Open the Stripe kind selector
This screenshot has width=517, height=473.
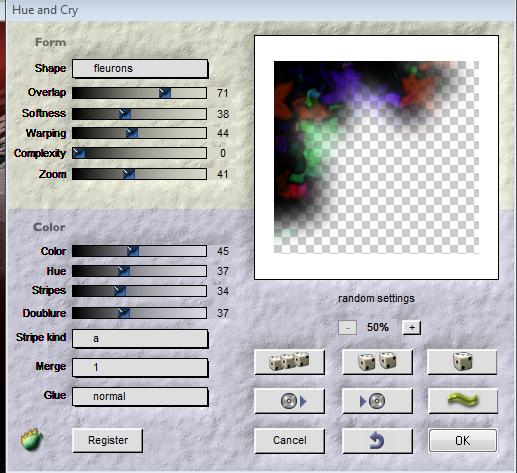tap(140, 339)
